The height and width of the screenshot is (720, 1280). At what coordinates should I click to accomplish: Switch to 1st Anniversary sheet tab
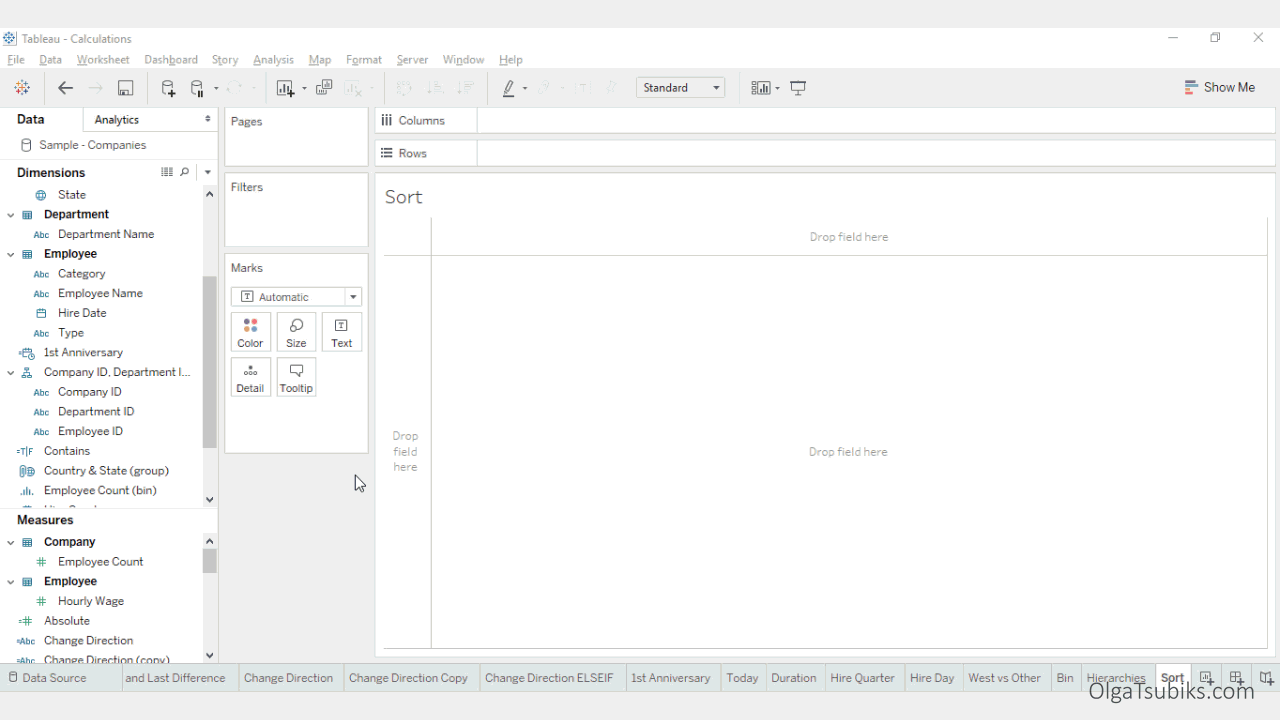[671, 678]
